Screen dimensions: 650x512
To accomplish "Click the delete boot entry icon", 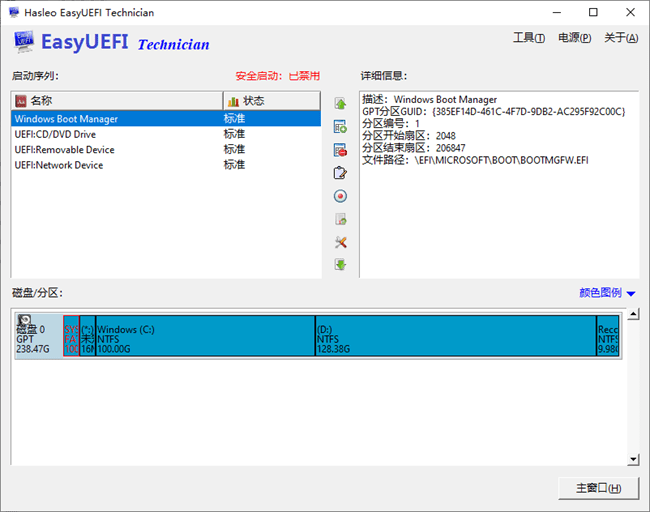I will [x=340, y=150].
